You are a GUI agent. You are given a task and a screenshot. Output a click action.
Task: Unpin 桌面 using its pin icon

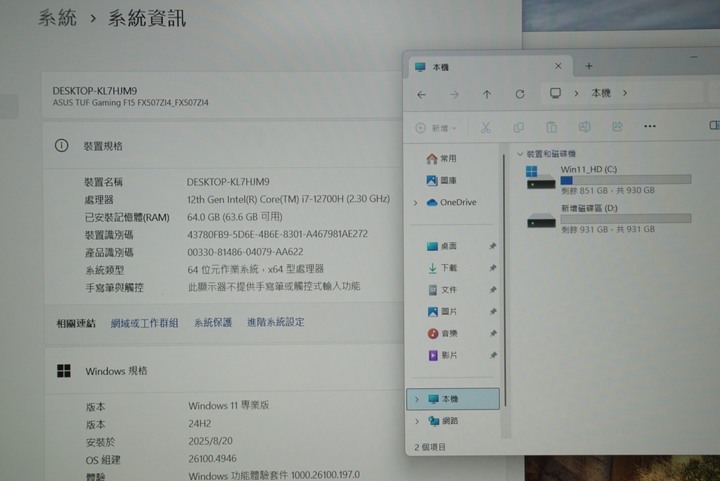pos(493,246)
